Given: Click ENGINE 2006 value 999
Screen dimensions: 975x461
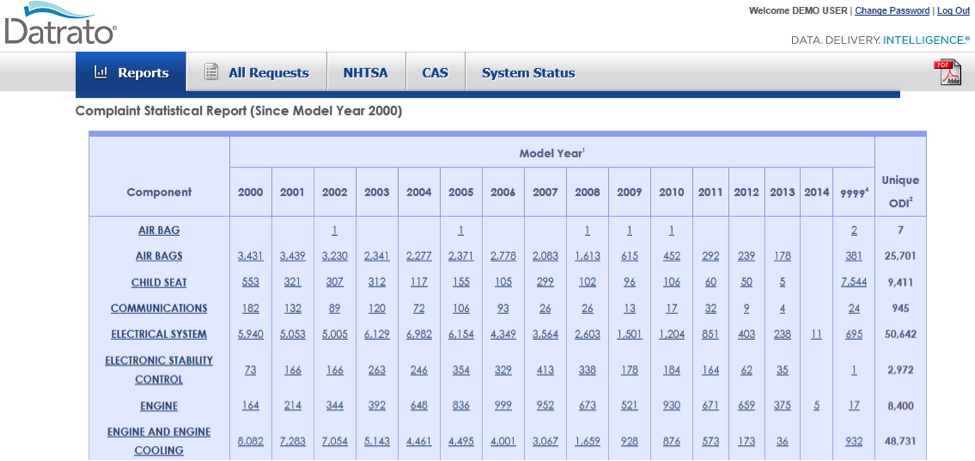Looking at the screenshot, I should coord(503,406).
